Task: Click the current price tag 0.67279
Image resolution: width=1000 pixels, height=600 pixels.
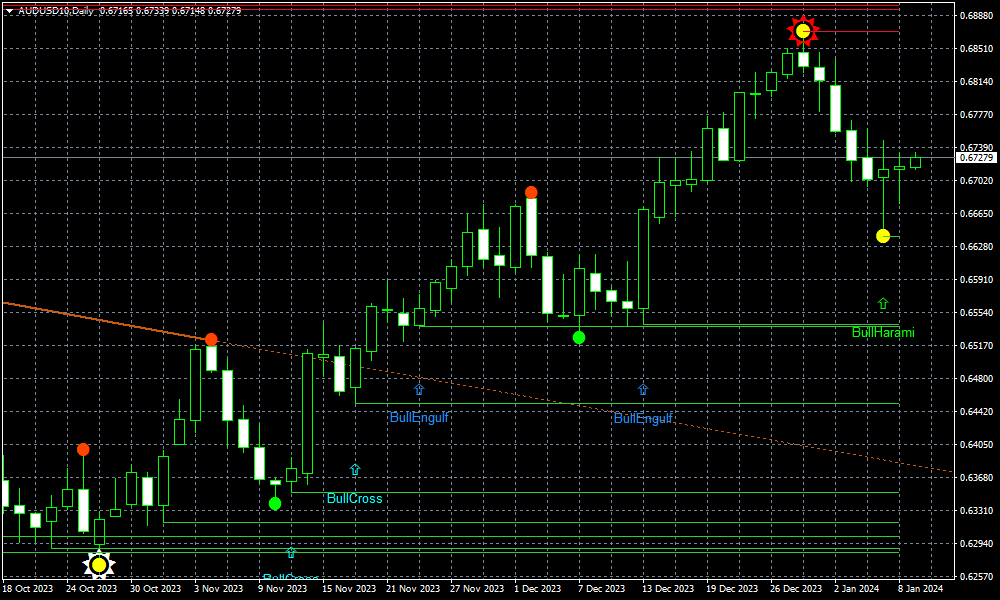Action: pyautogui.click(x=976, y=157)
